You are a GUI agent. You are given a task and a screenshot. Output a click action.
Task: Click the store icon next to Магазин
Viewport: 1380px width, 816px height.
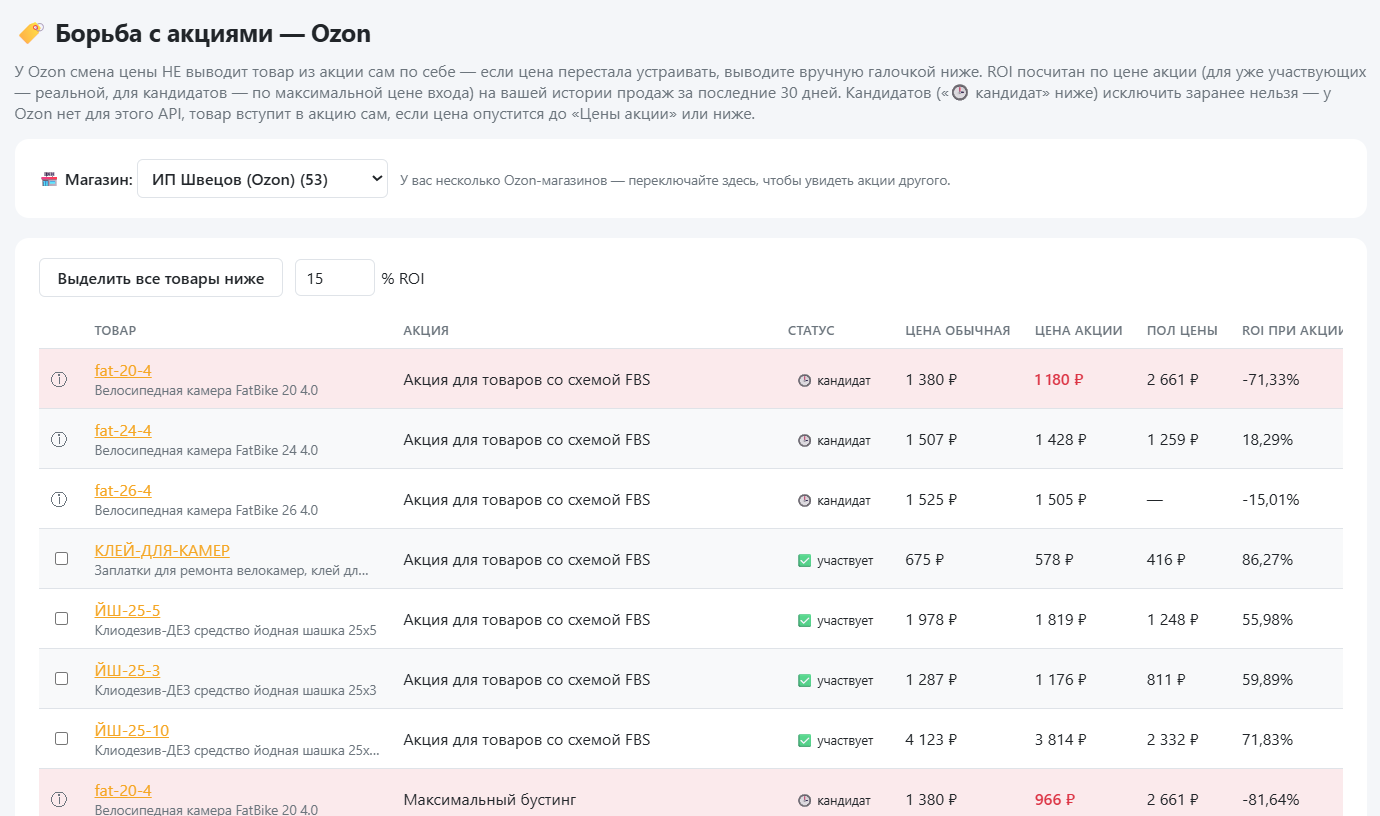point(49,180)
